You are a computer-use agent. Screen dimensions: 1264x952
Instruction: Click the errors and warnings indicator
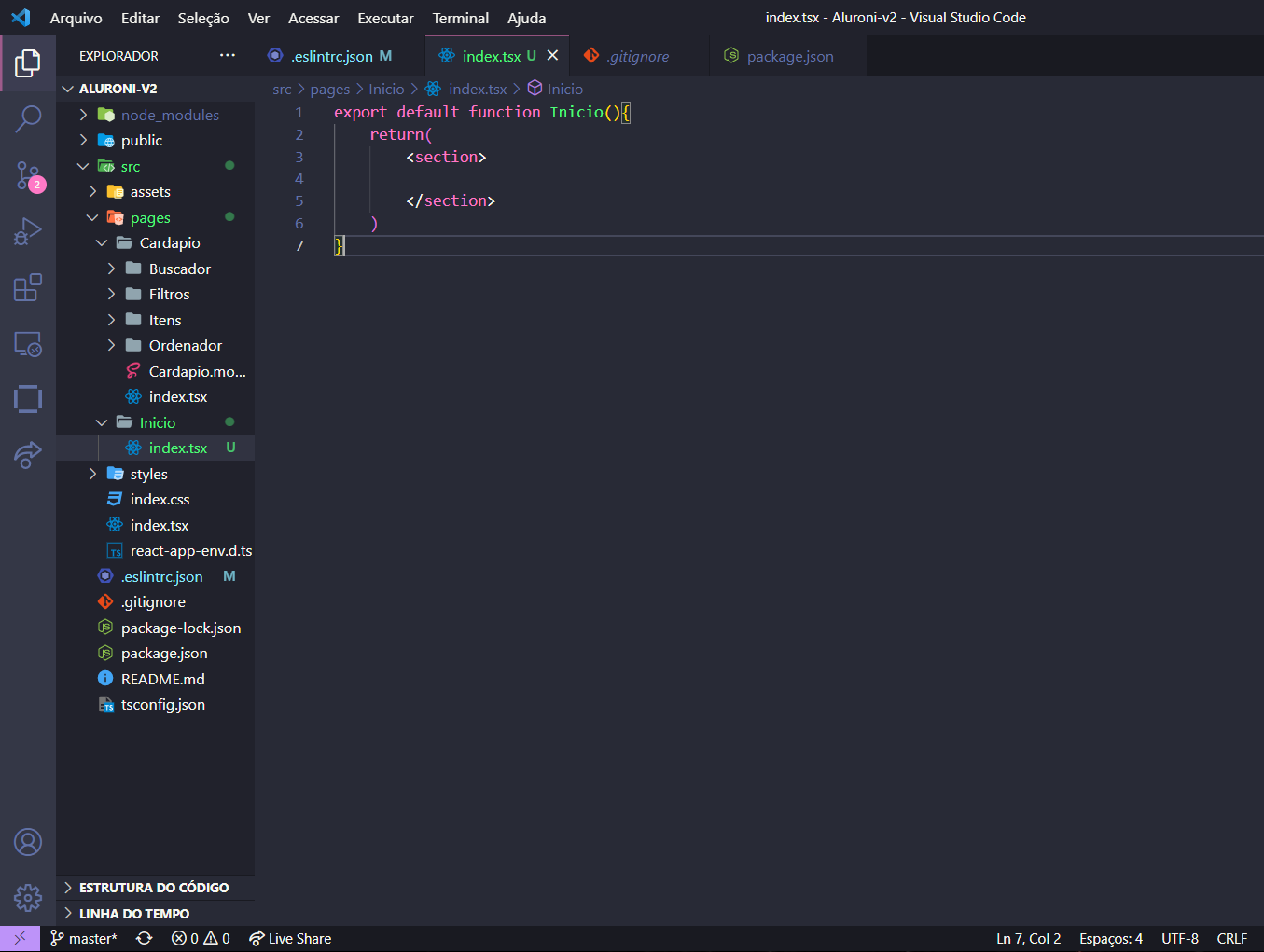(200, 938)
